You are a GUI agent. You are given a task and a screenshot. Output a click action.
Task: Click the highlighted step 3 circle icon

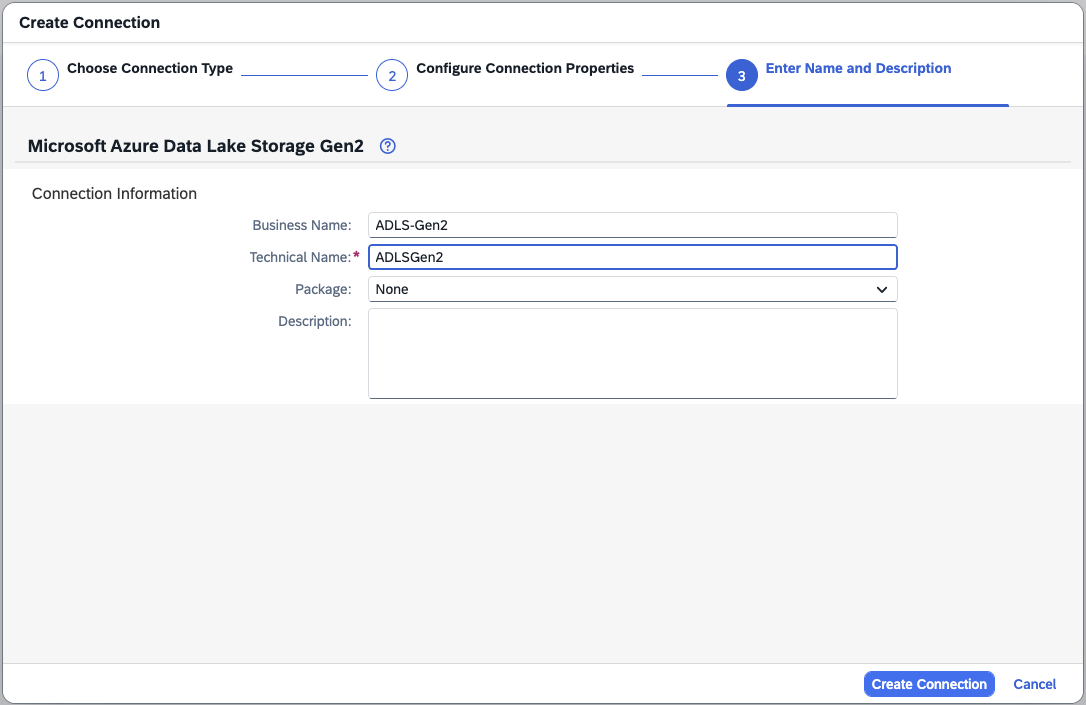(741, 76)
